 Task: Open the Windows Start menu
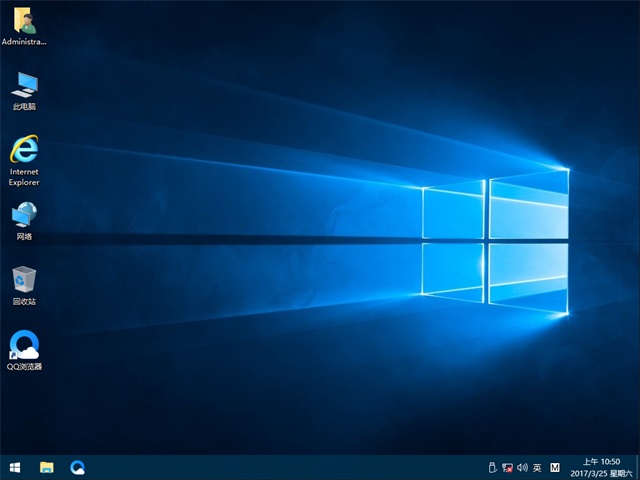tap(15, 467)
